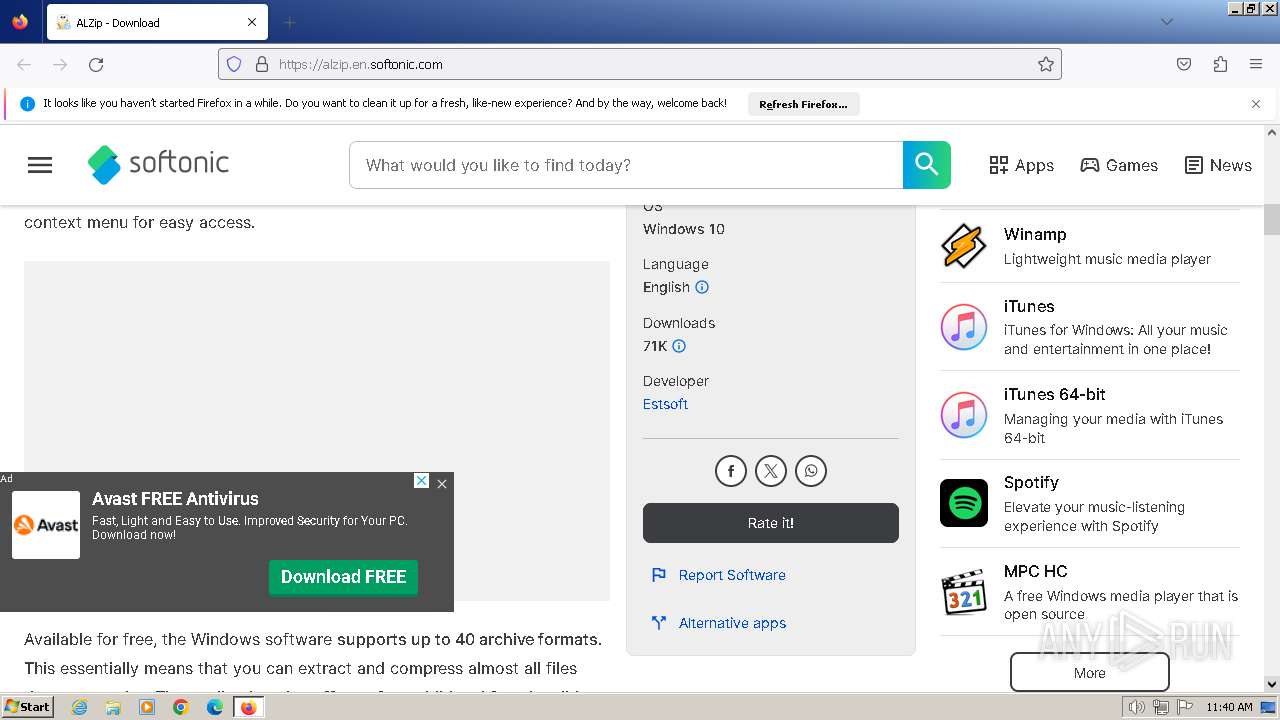Click the blue search magnifier button
Image resolution: width=1280 pixels, height=720 pixels.
(927, 165)
